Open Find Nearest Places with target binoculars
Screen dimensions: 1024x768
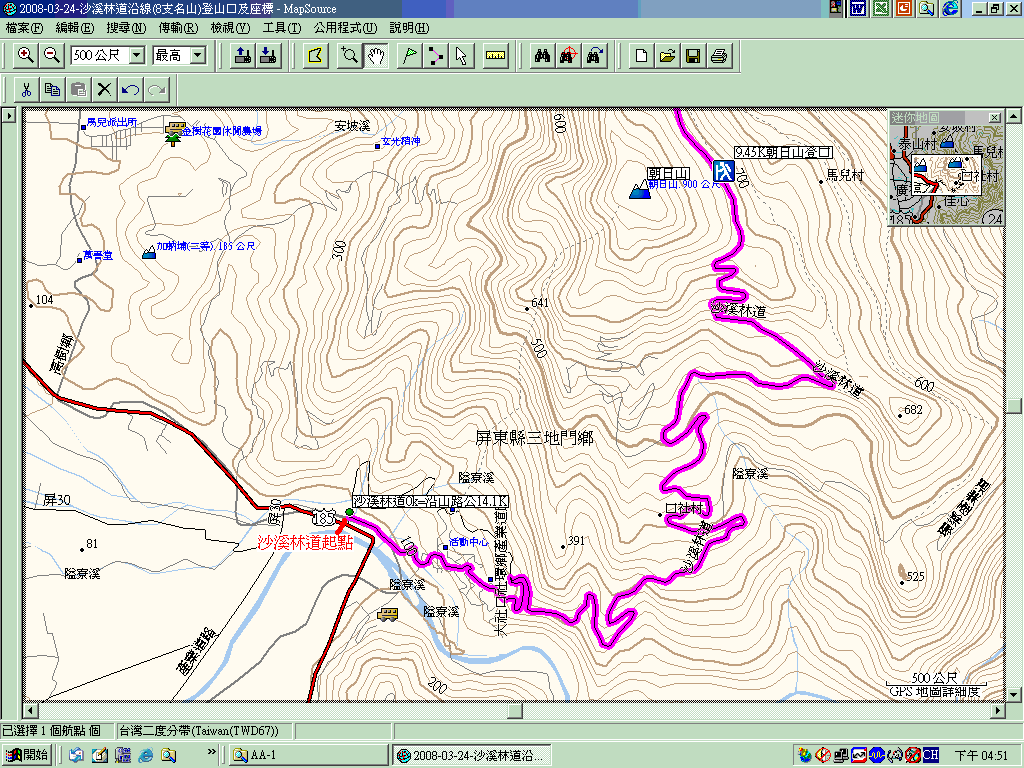point(568,56)
